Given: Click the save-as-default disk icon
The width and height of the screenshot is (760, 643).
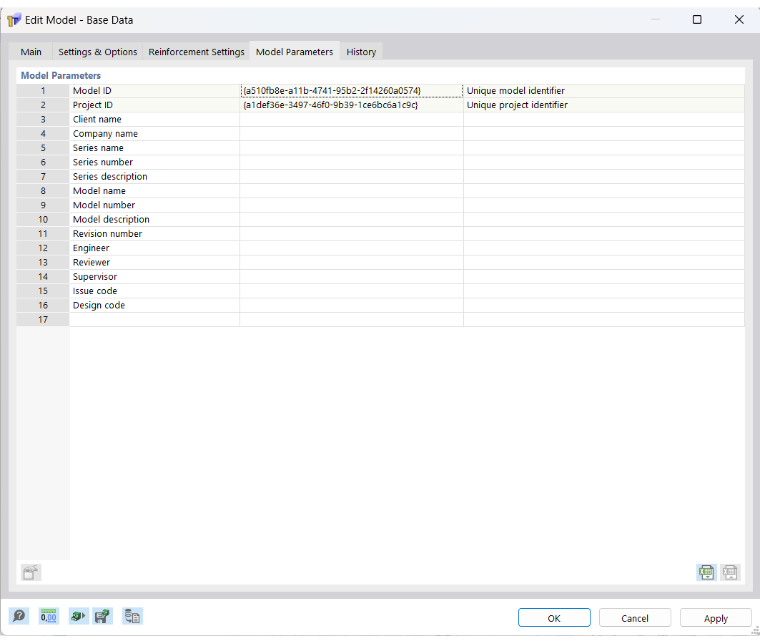Looking at the screenshot, I should 103,616.
